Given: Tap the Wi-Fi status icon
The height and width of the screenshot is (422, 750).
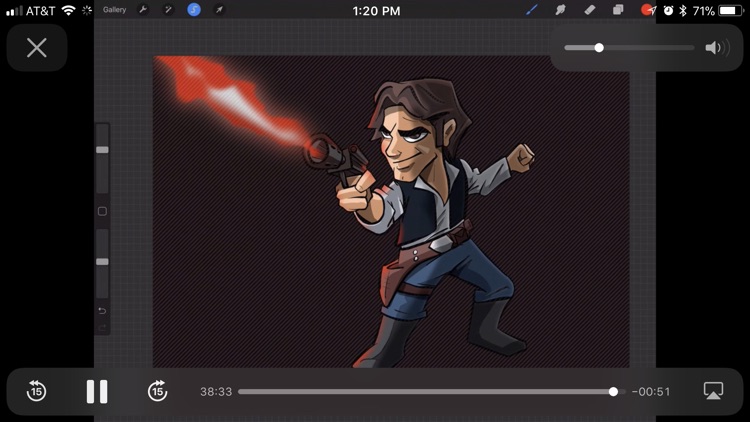Looking at the screenshot, I should pyautogui.click(x=69, y=11).
